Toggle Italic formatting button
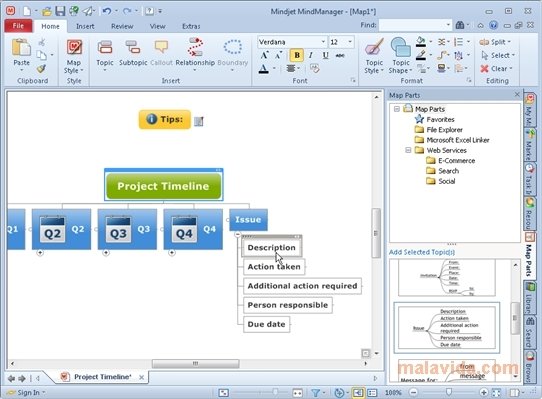542x399 pixels. [x=311, y=55]
